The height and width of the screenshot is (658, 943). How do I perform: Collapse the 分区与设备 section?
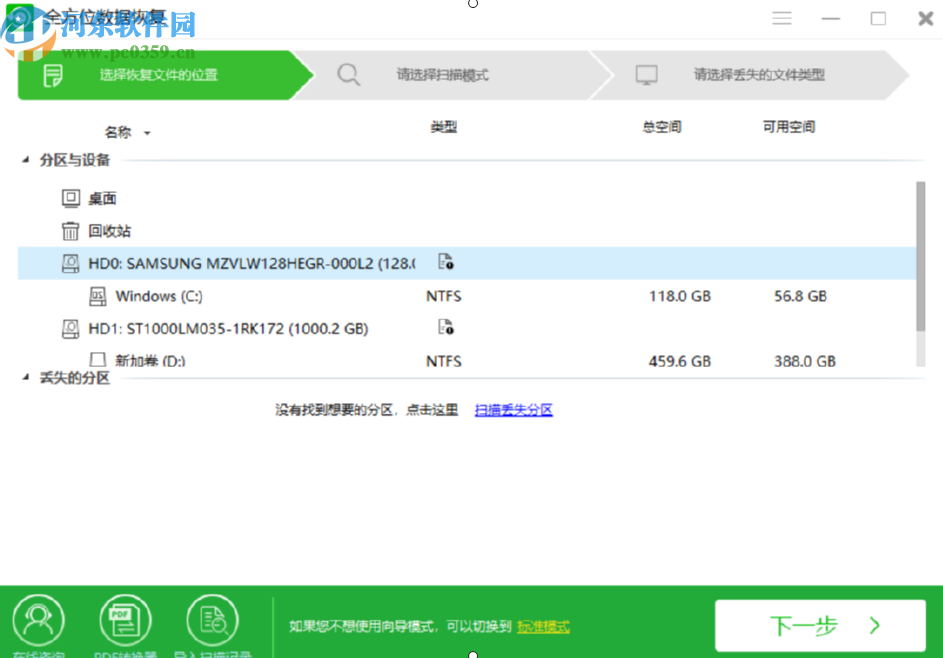coord(23,161)
